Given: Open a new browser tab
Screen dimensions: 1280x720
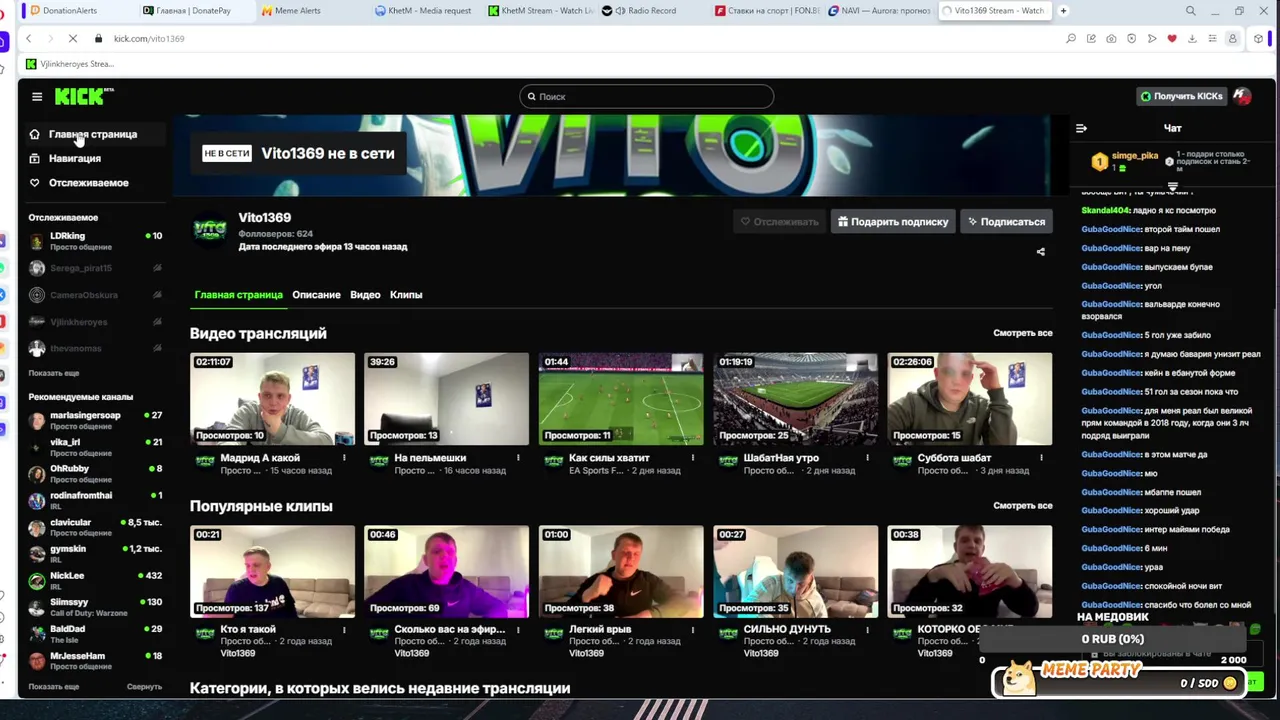Looking at the screenshot, I should [x=1063, y=11].
